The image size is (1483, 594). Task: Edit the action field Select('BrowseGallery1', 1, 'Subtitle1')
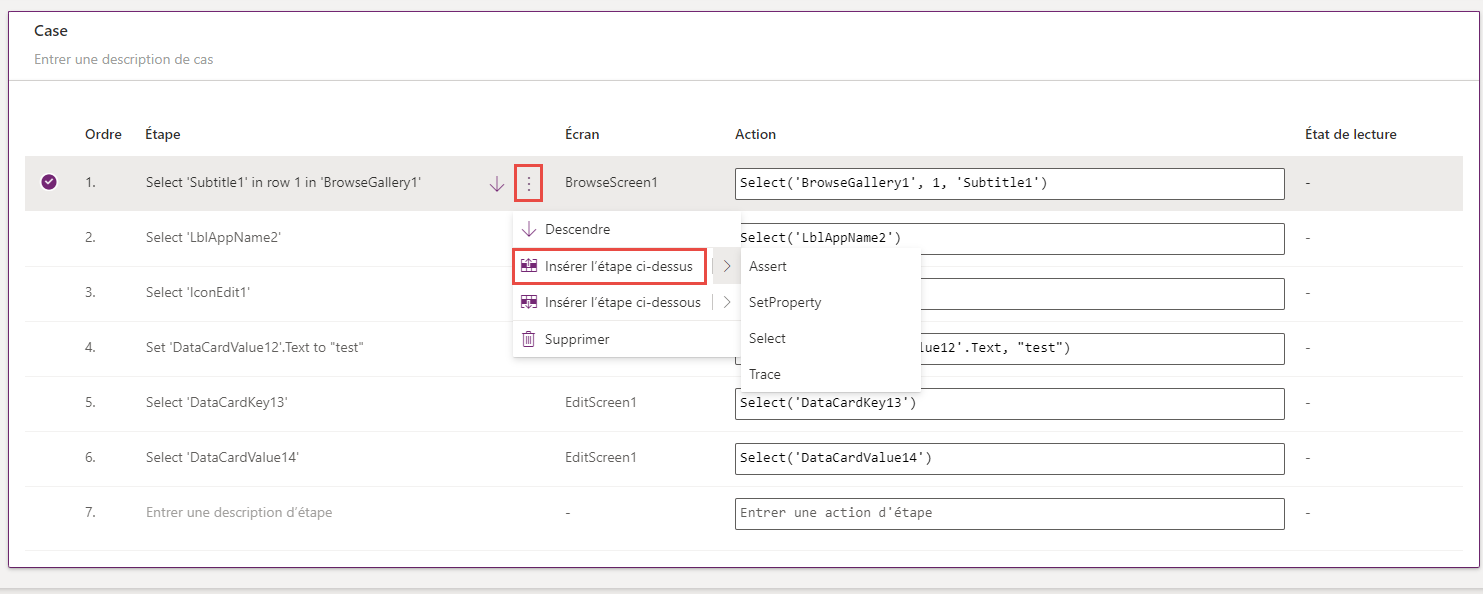(x=1009, y=184)
